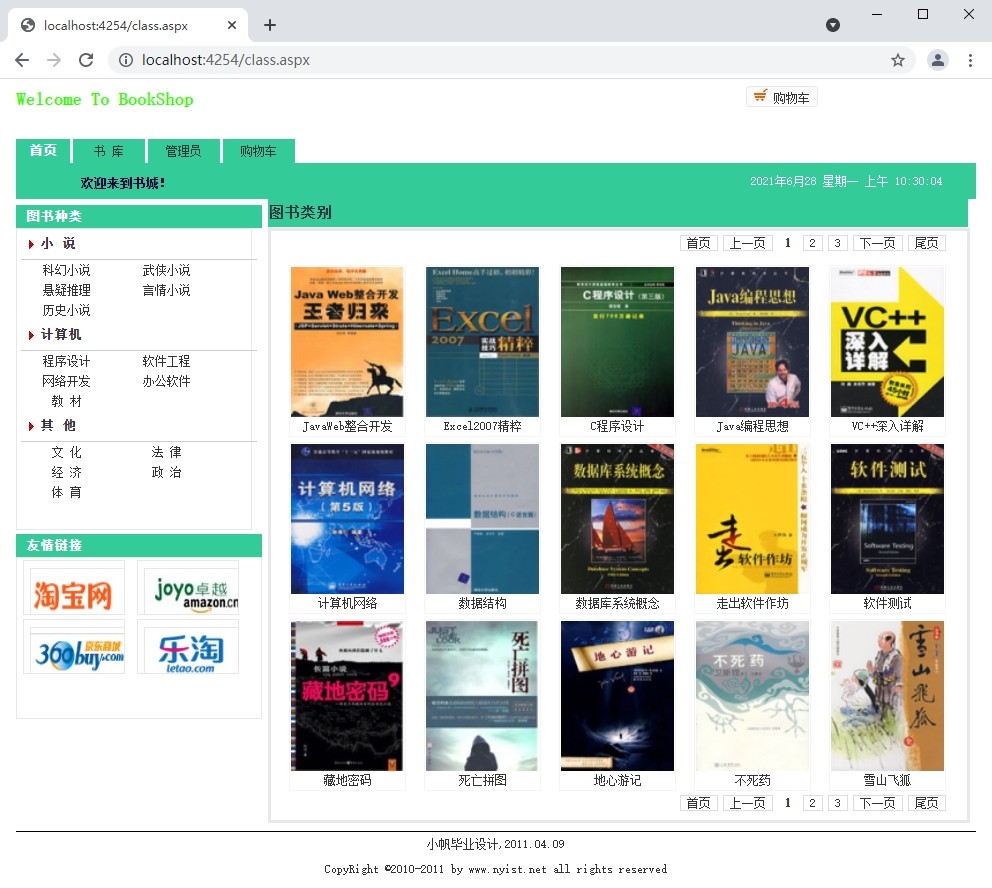Open the letao.com link logo

(188, 647)
